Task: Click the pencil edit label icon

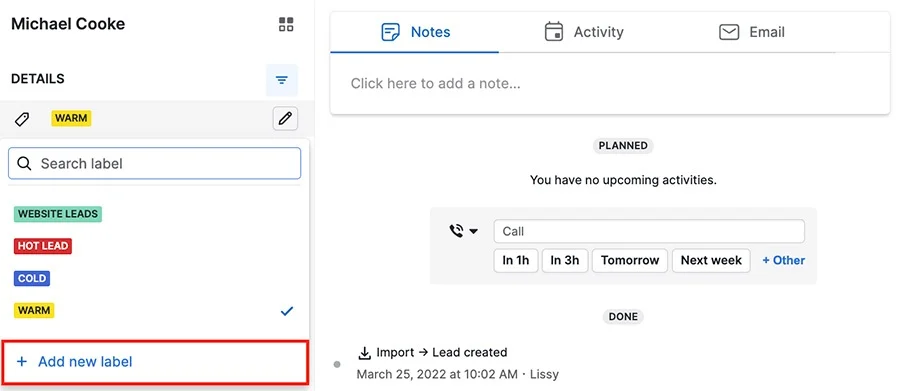Action: click(285, 119)
